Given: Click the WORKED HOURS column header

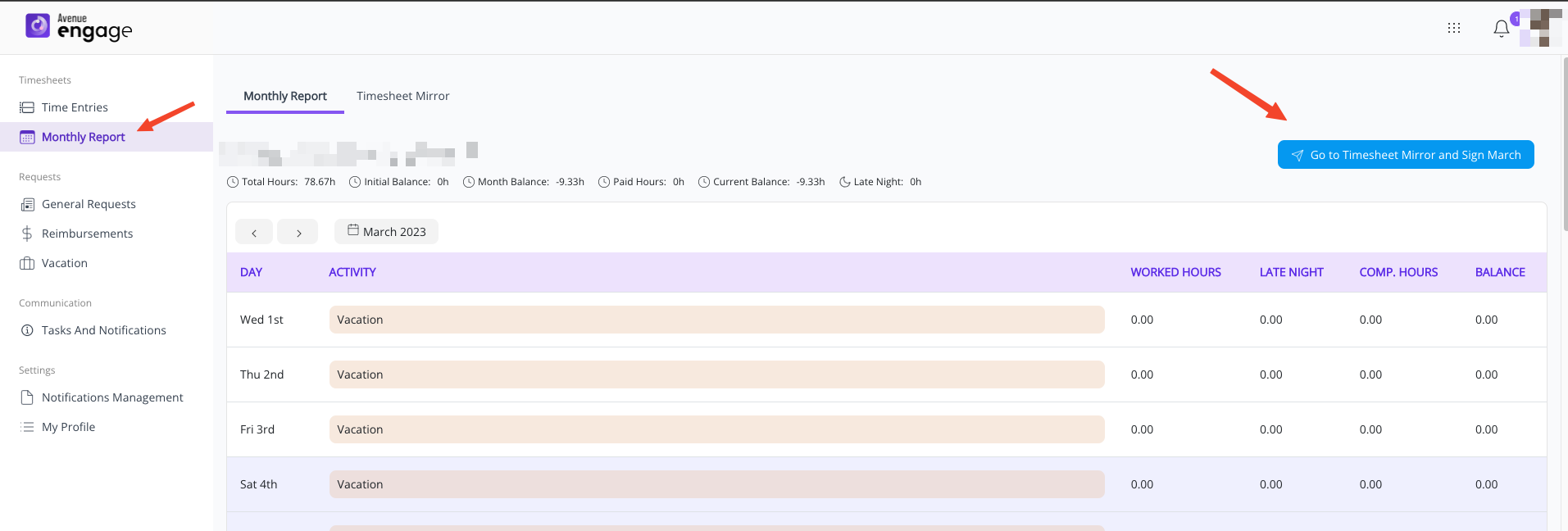Looking at the screenshot, I should point(1175,272).
